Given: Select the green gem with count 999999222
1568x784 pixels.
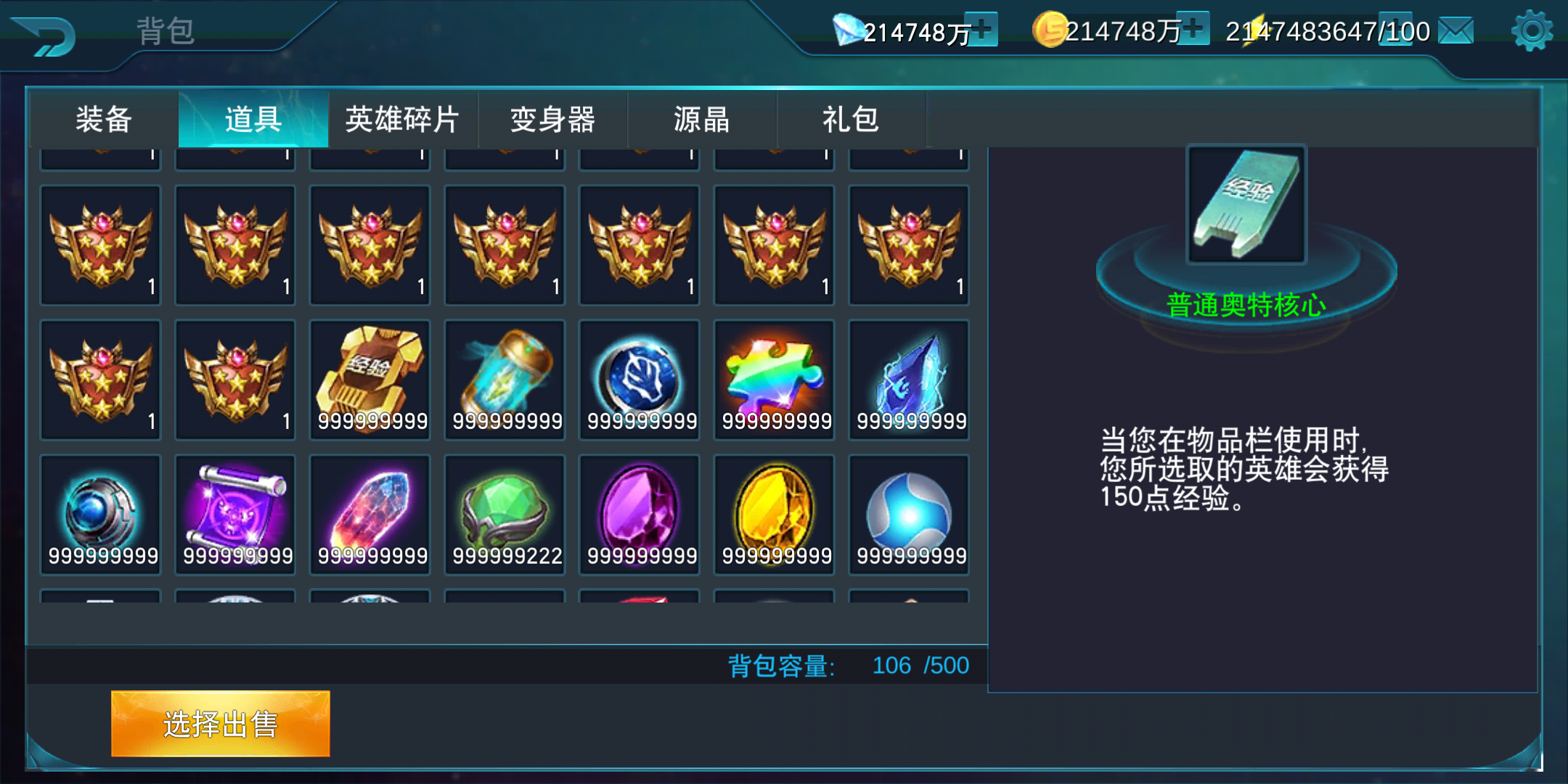Looking at the screenshot, I should [x=505, y=515].
